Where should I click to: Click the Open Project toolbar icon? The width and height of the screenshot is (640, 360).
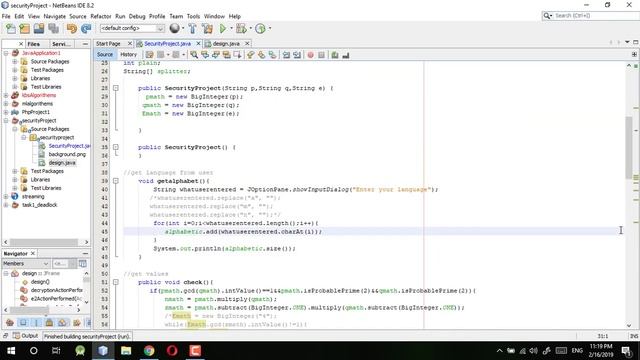39,28
